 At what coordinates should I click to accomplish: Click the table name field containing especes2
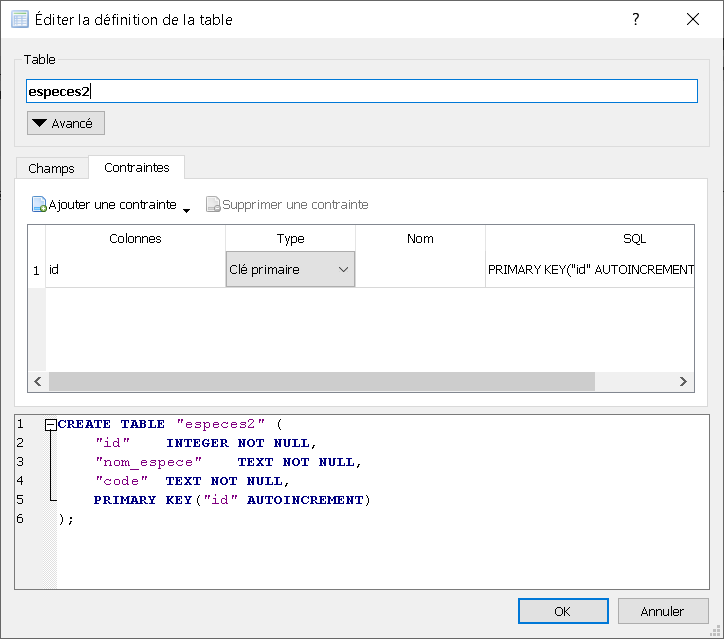coord(362,91)
